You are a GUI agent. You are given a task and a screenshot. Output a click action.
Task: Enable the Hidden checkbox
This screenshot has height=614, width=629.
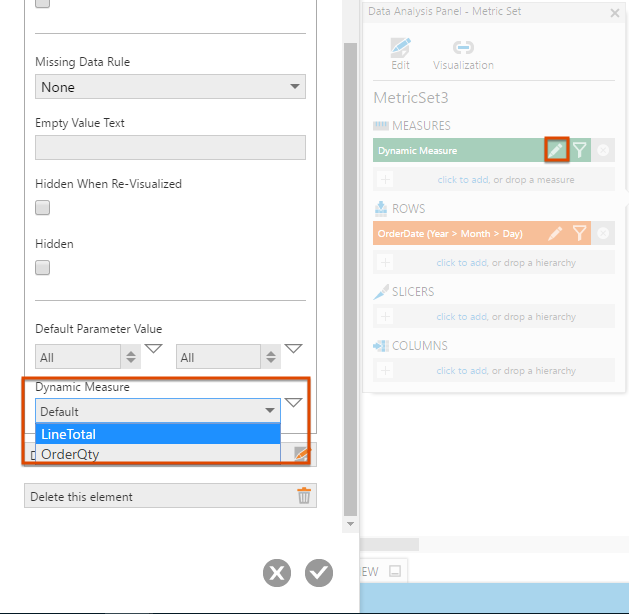pyautogui.click(x=43, y=268)
